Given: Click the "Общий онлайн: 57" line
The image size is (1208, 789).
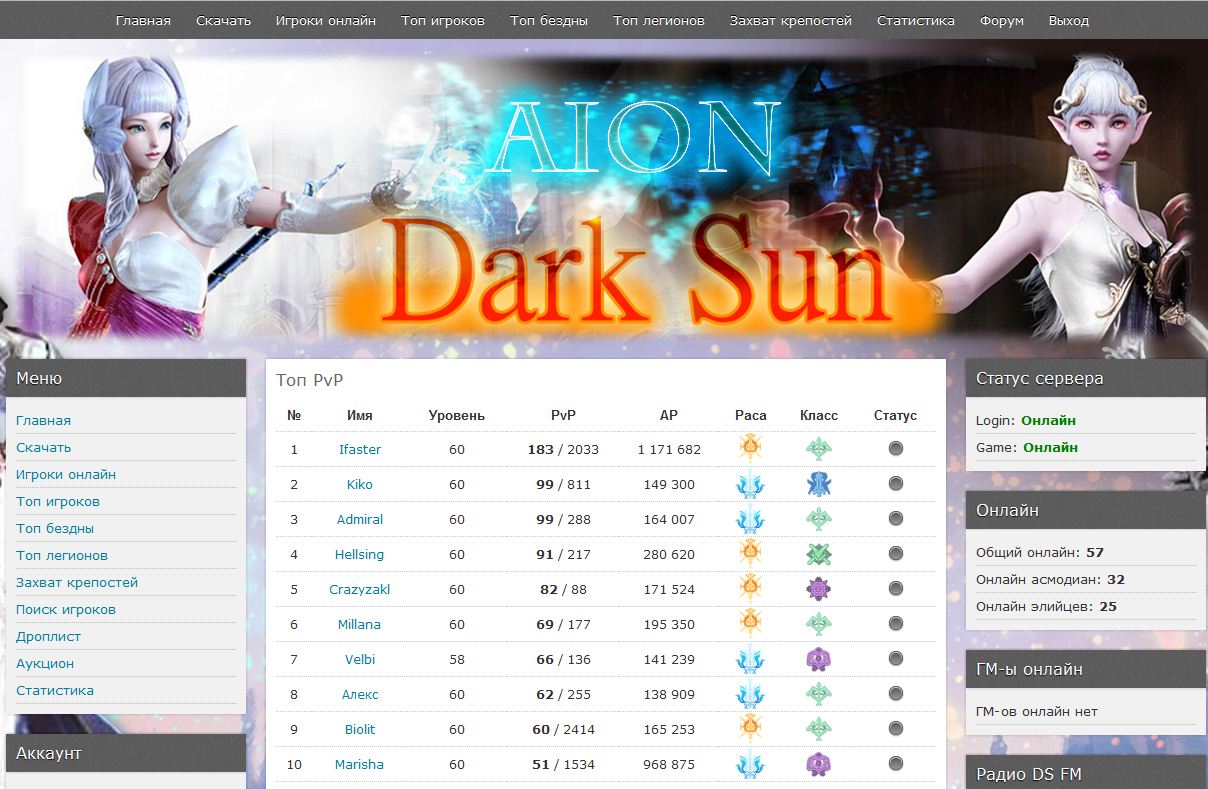Looking at the screenshot, I should 1040,552.
